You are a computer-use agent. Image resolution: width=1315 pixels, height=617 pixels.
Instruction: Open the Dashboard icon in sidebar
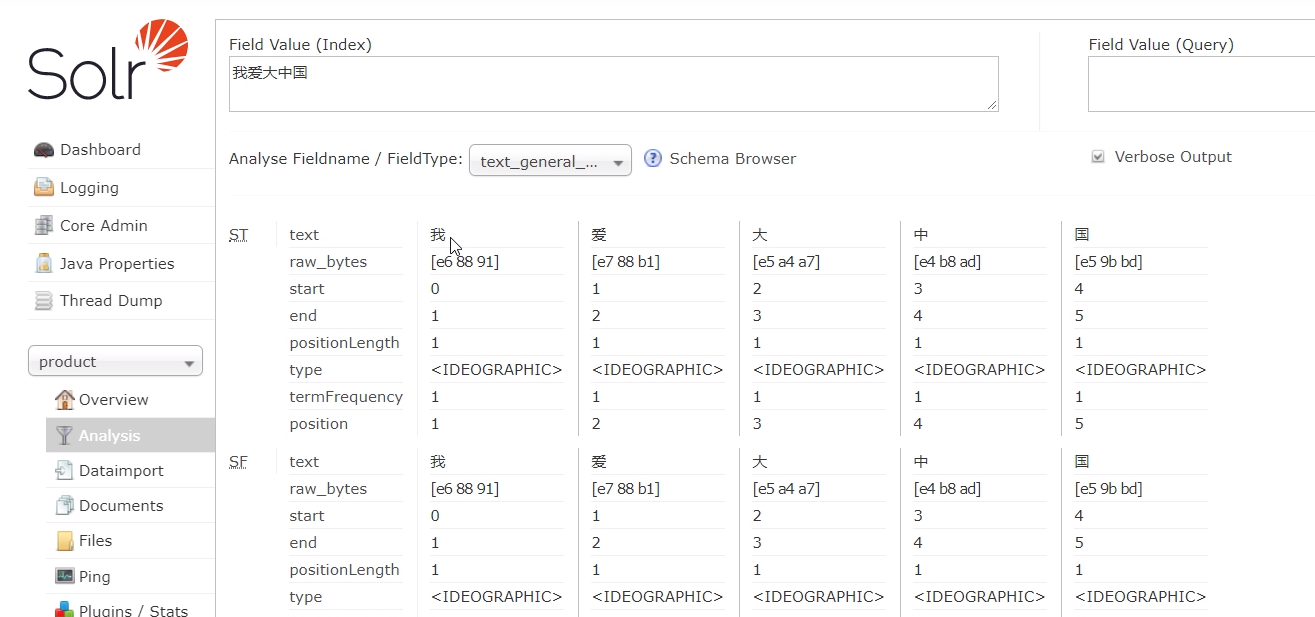pos(44,150)
